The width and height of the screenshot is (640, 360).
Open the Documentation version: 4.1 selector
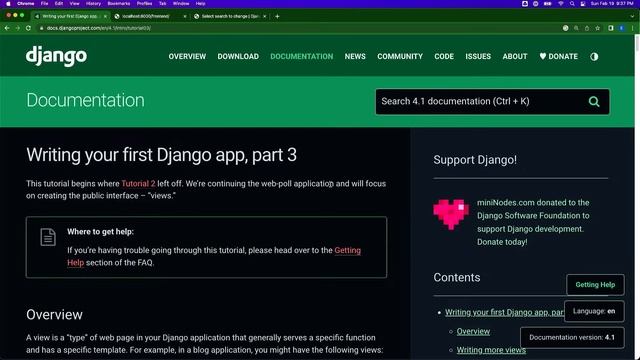(x=572, y=338)
